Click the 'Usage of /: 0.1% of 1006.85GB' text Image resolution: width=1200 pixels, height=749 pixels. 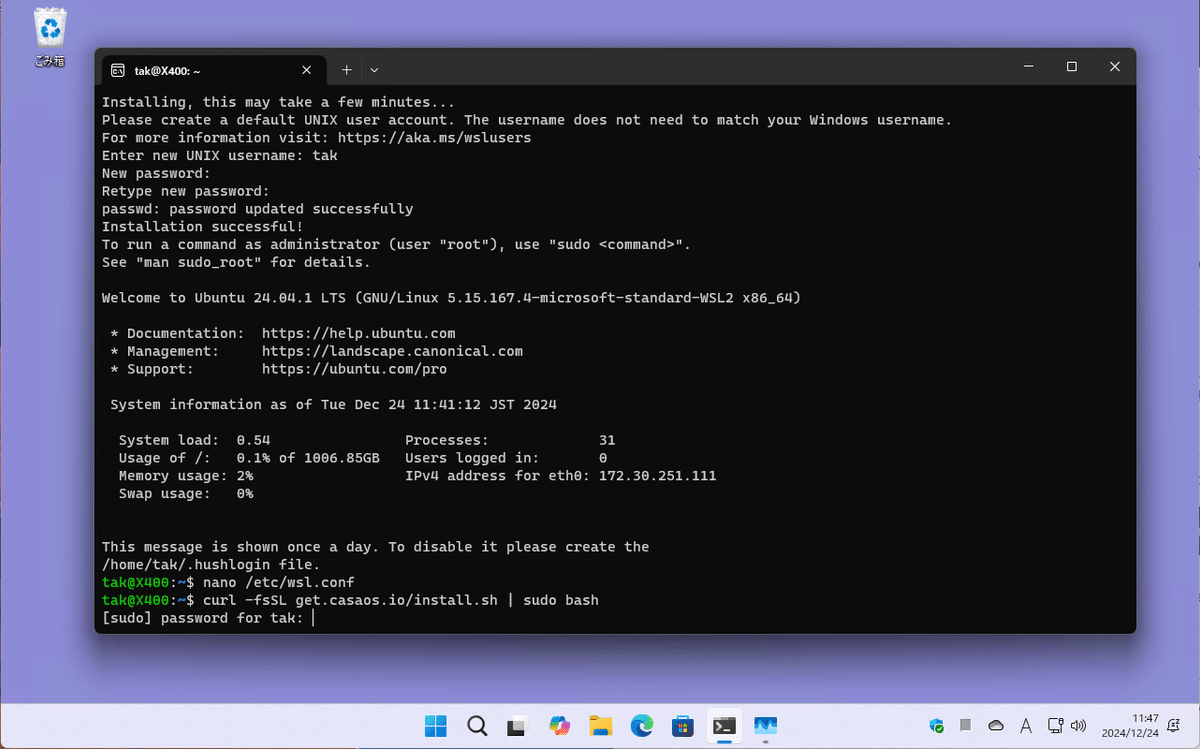(249, 458)
